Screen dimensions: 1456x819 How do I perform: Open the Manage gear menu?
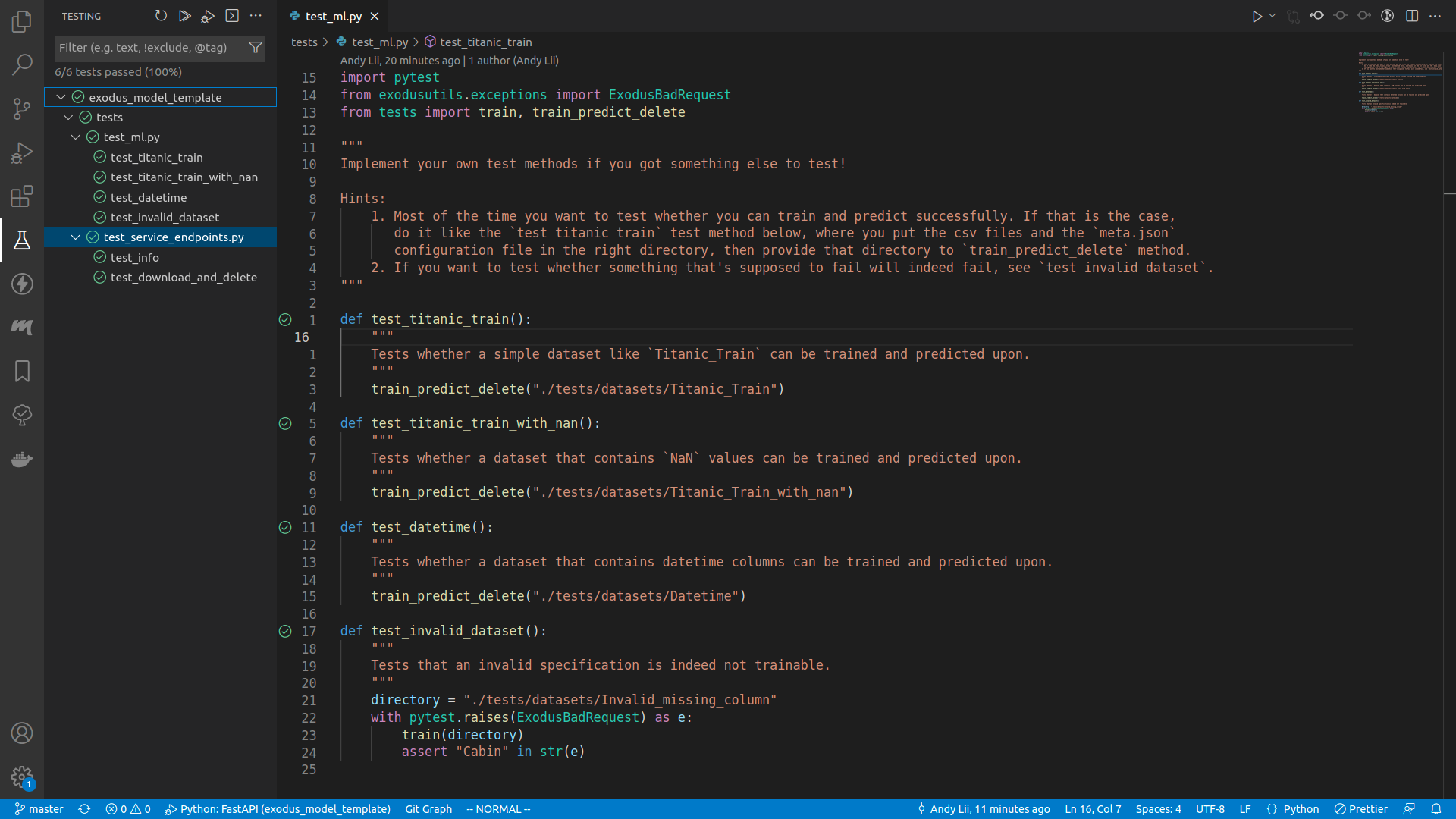(x=22, y=777)
